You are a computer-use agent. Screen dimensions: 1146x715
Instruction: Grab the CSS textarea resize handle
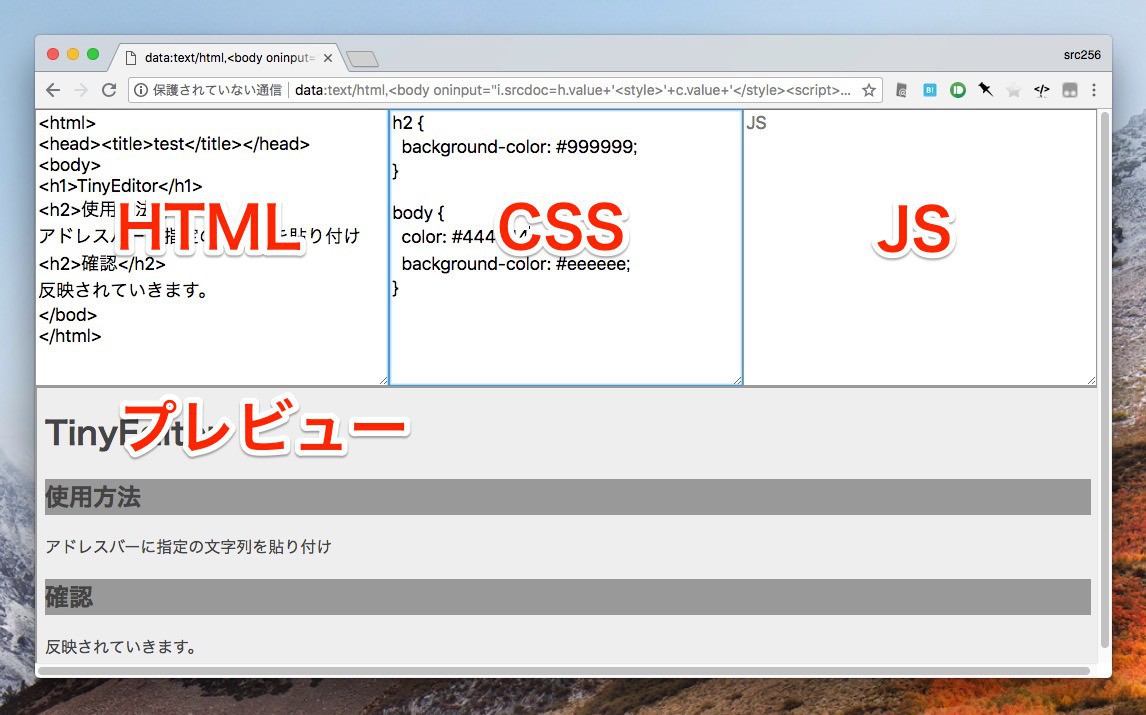coord(737,380)
